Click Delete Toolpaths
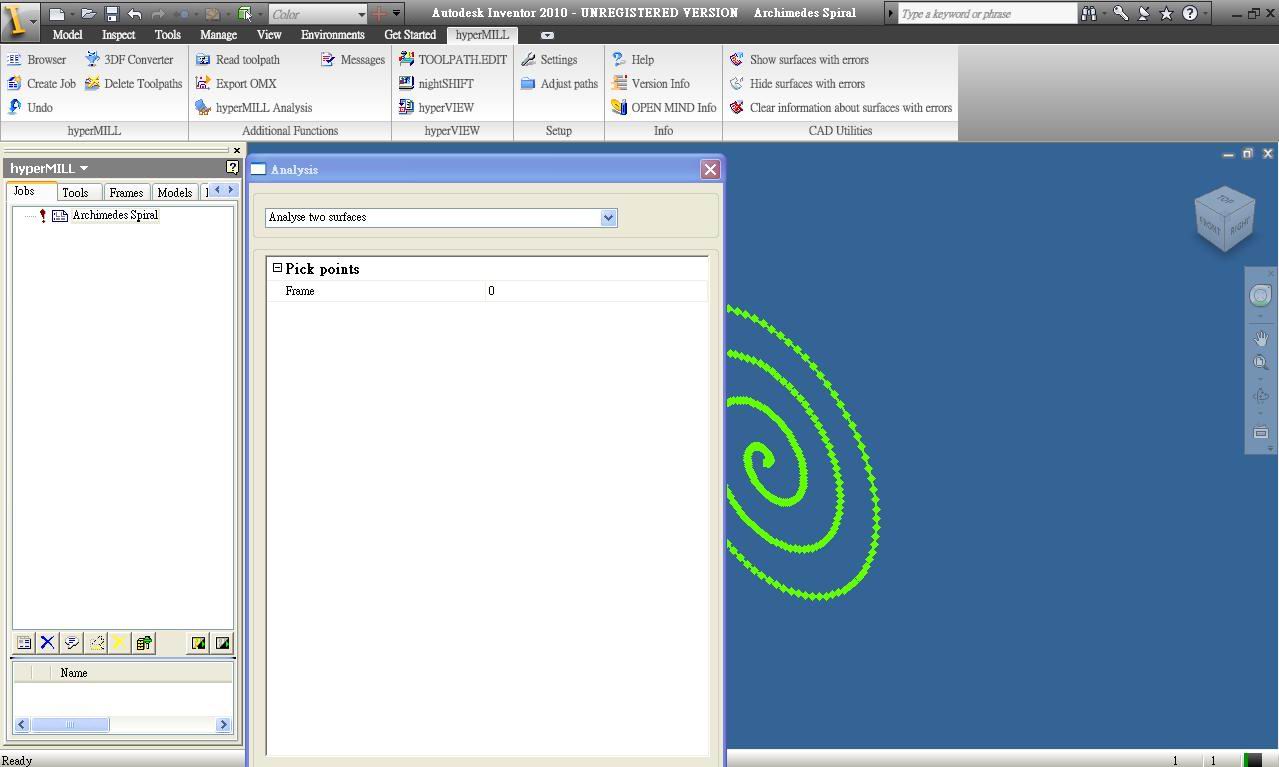Image resolution: width=1279 pixels, height=767 pixels. pos(133,84)
